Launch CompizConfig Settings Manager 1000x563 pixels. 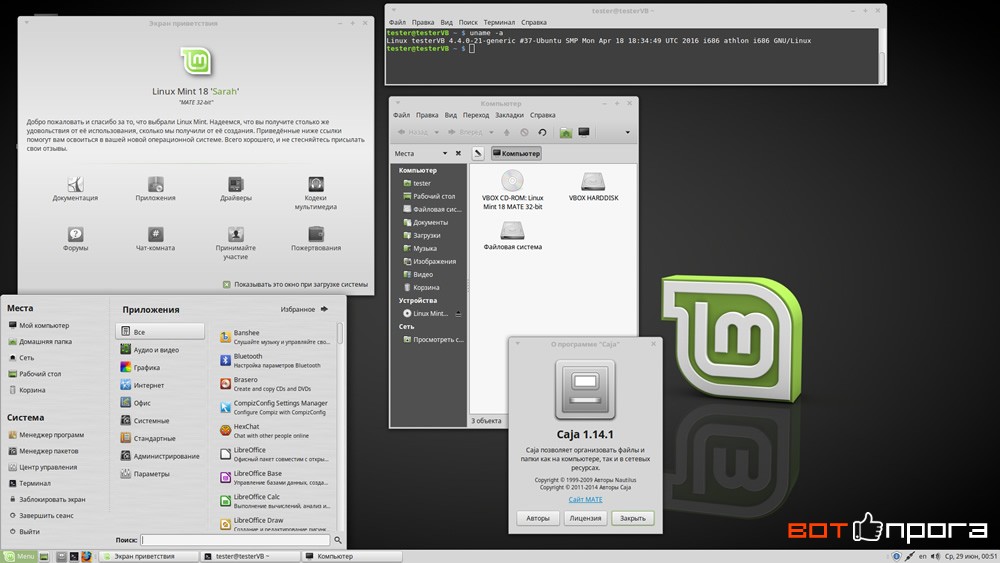coord(276,407)
